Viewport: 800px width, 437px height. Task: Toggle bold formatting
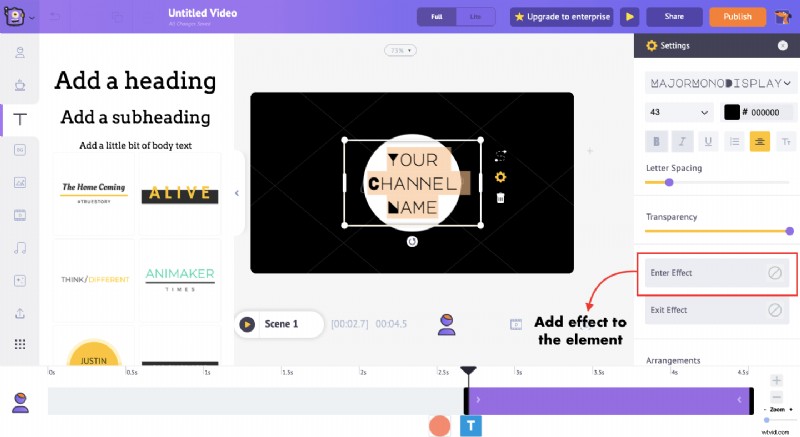(657, 142)
